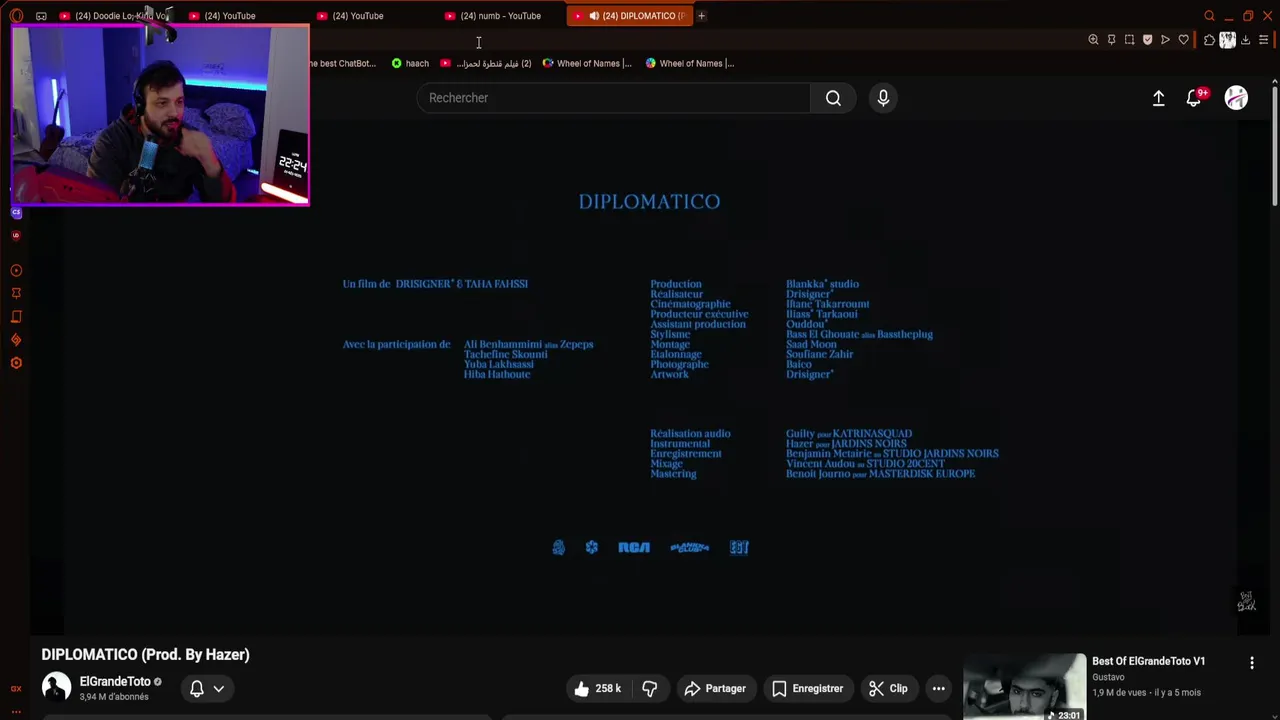1280x720 pixels.
Task: Open the extensions puzzle icon
Action: pos(1209,40)
